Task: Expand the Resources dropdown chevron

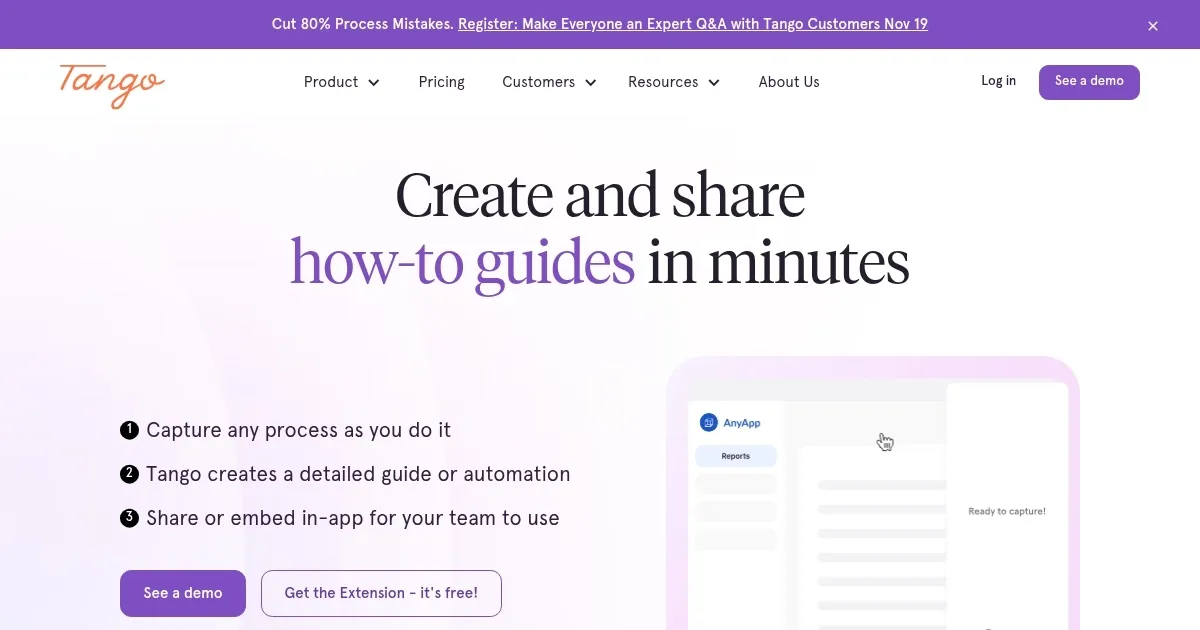Action: [x=714, y=83]
